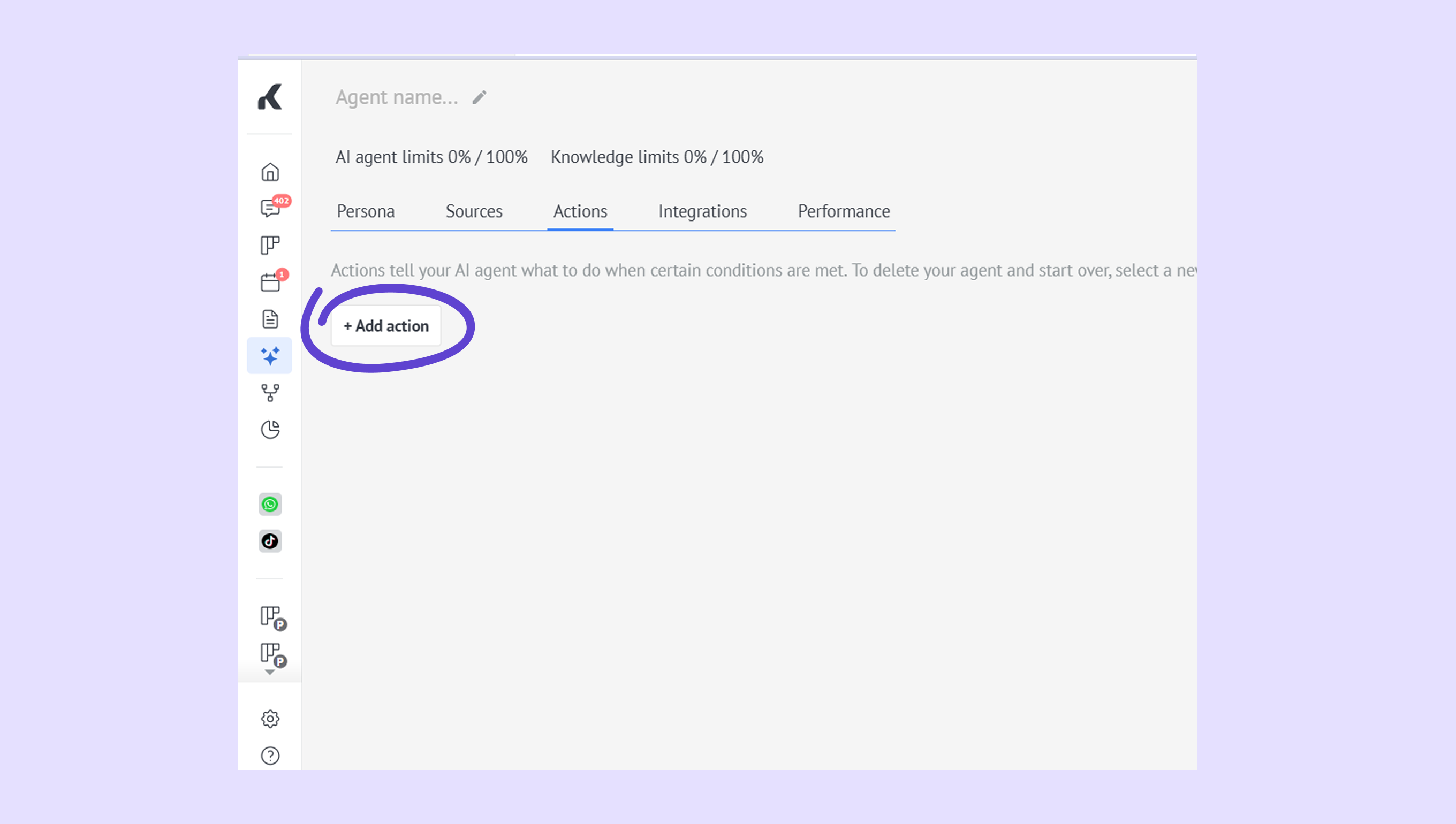Click the Agent name input field

pyautogui.click(x=396, y=97)
